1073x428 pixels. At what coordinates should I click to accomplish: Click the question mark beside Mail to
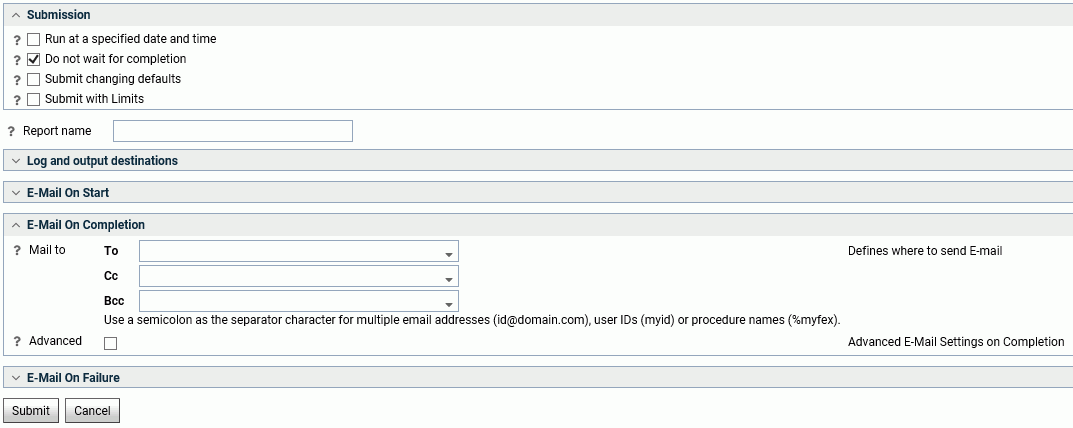17,251
